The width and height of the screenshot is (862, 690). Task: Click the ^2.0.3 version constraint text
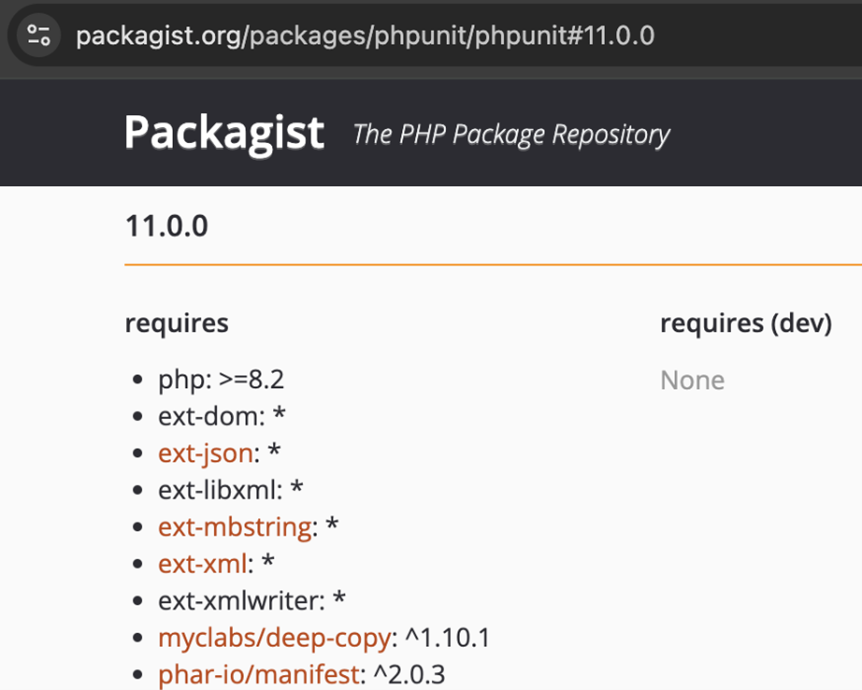[409, 675]
